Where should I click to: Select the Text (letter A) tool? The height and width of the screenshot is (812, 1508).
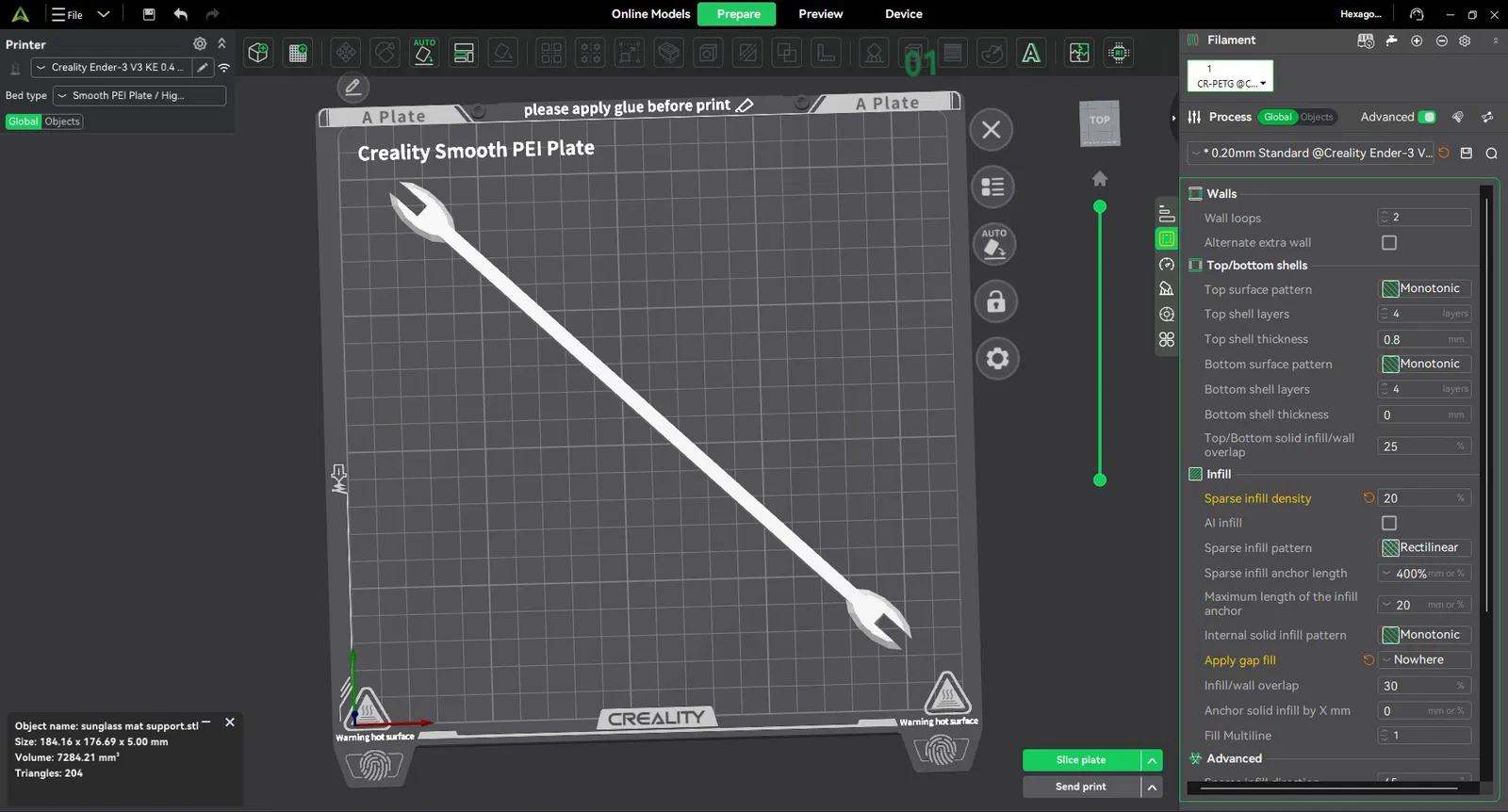pos(1032,53)
